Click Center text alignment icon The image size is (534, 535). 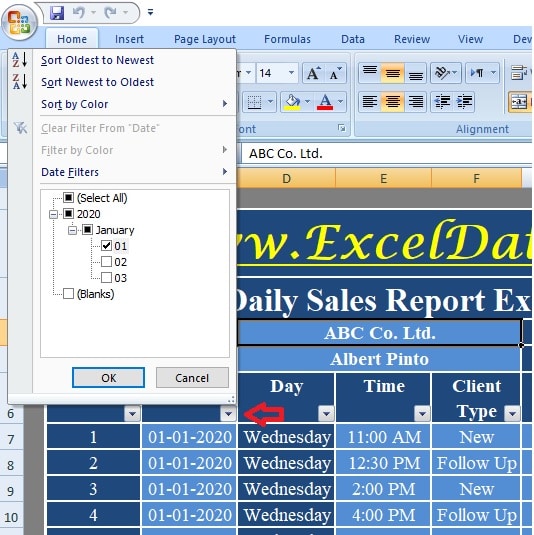click(393, 102)
